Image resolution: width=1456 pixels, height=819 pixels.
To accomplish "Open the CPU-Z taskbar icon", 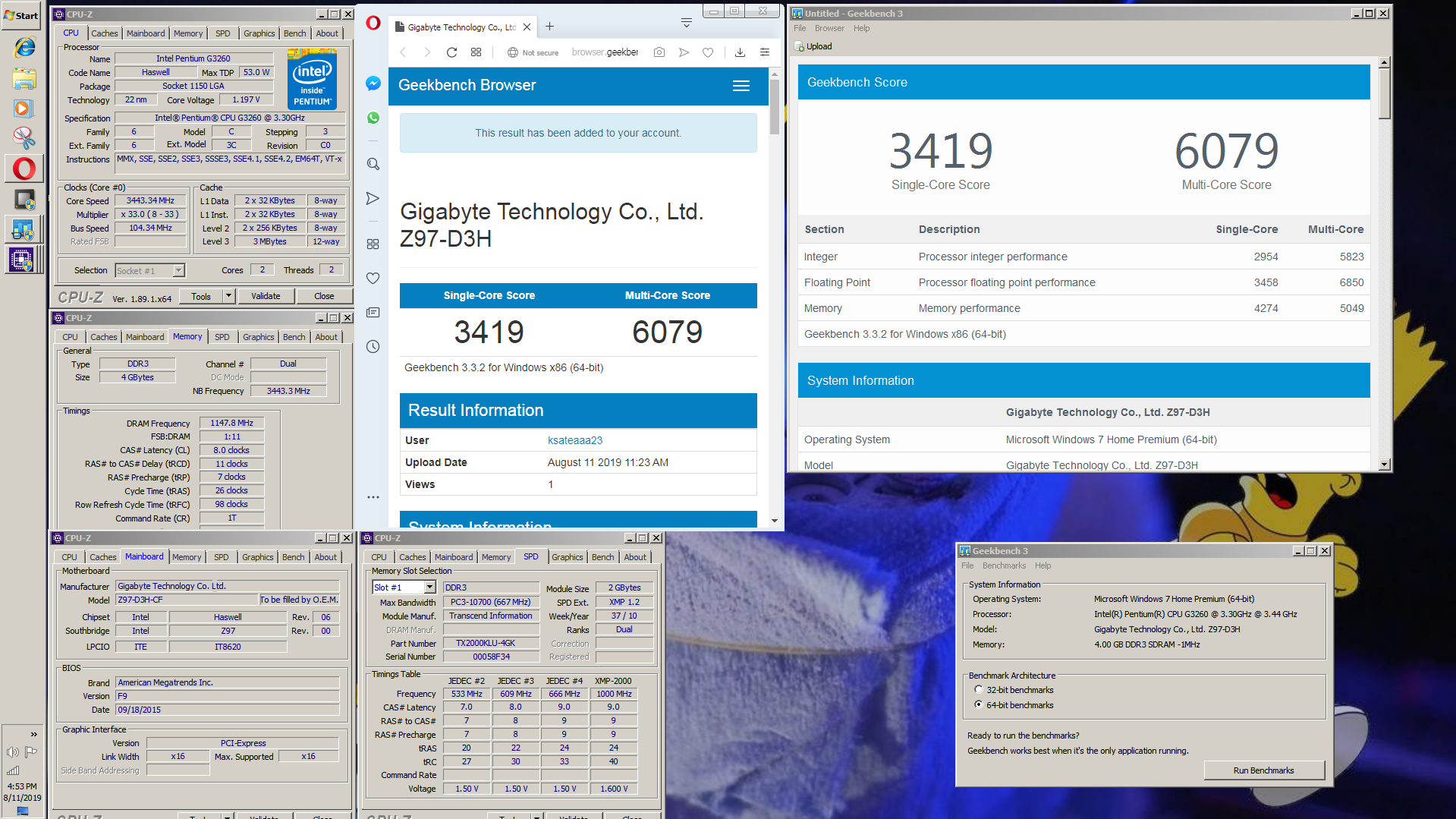I will click(x=22, y=260).
